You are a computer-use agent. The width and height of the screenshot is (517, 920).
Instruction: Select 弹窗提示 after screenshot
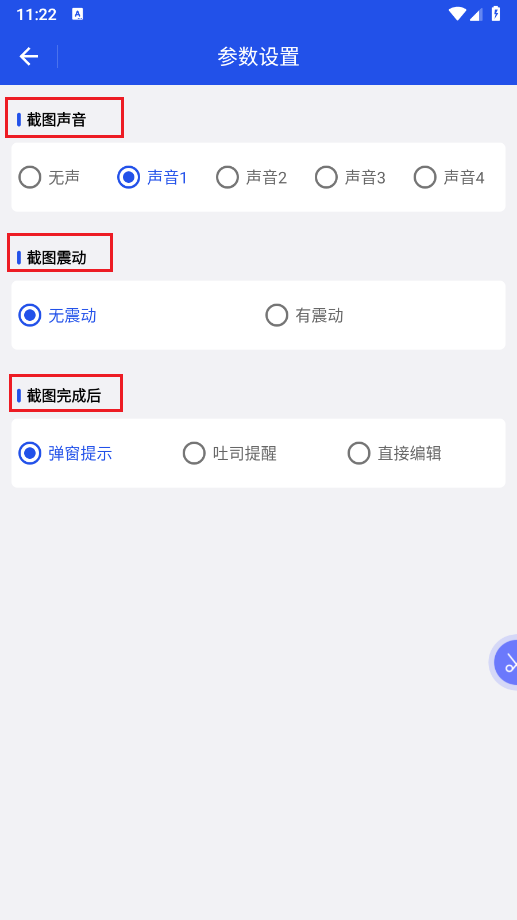pyautogui.click(x=65, y=453)
